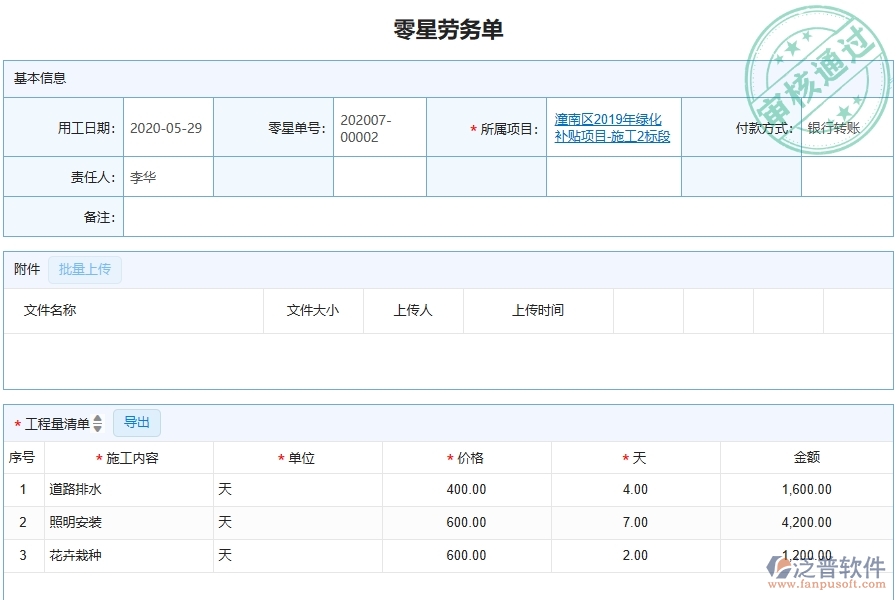
Task: Click the 备注 remarks input area
Action: click(400, 216)
